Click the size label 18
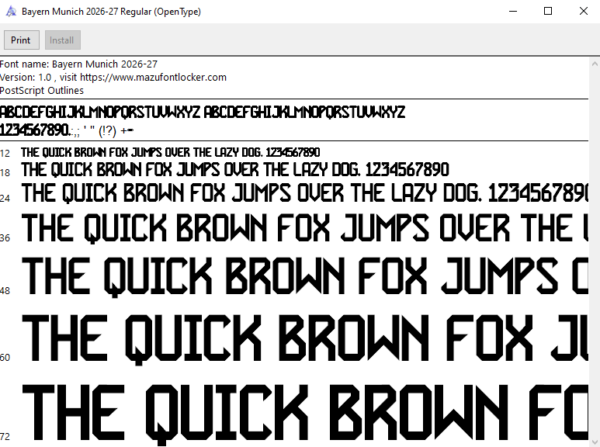 click(x=5, y=173)
